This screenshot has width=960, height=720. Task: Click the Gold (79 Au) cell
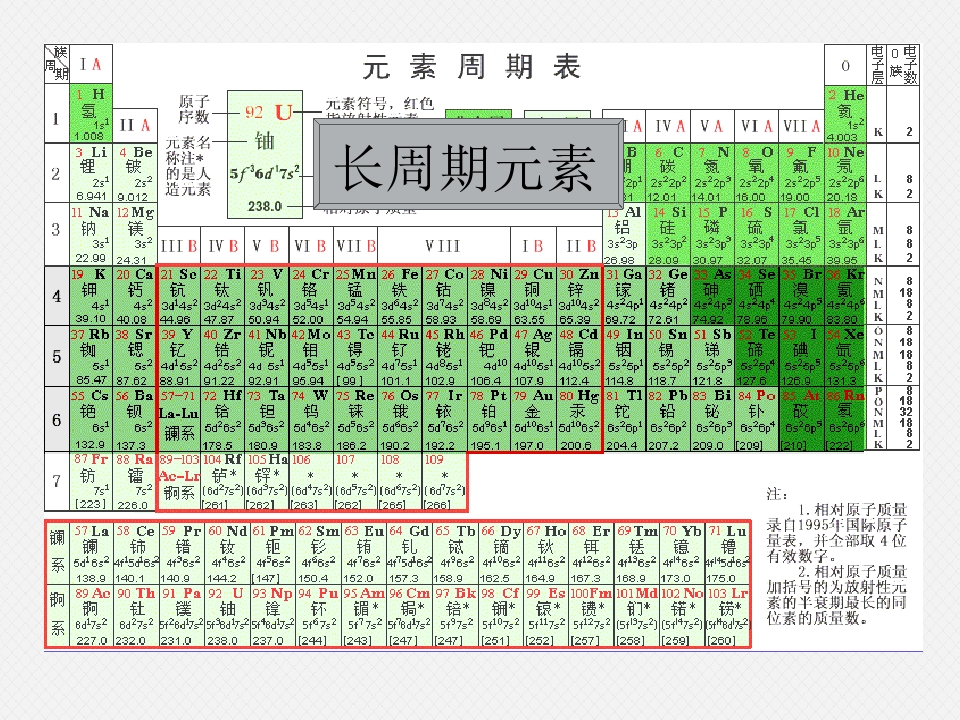point(533,419)
